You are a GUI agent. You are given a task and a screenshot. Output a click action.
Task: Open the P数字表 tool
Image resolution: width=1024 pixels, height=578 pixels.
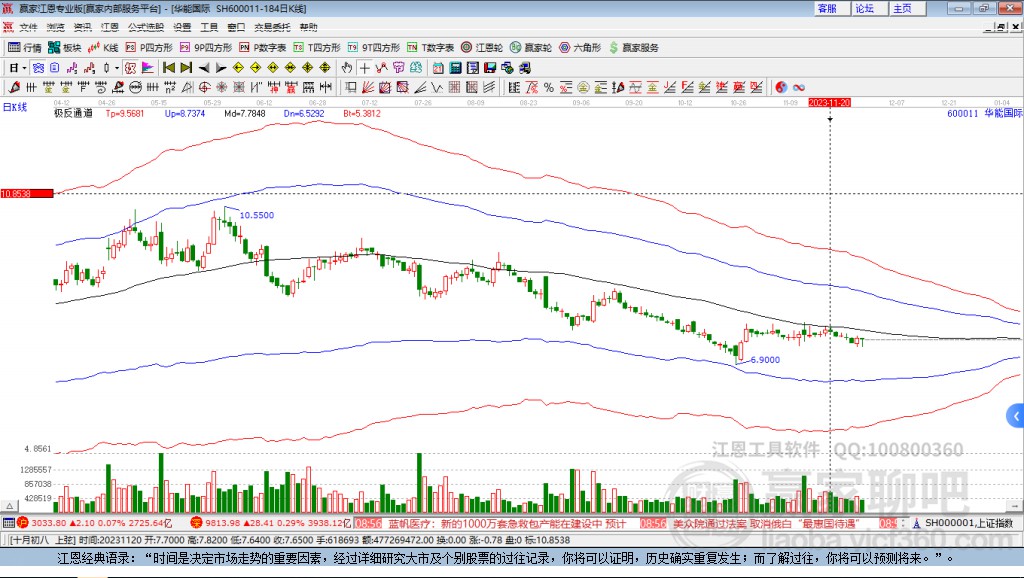pos(263,48)
